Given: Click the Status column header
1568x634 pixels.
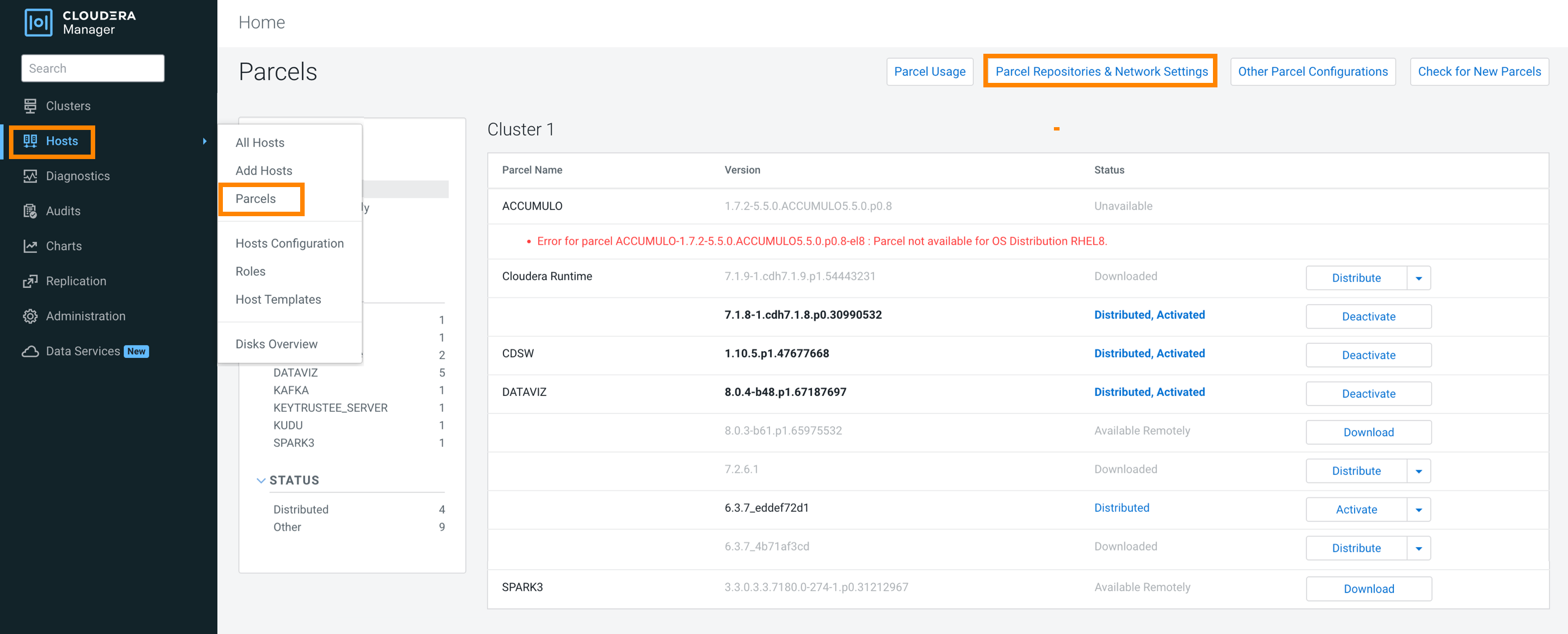Looking at the screenshot, I should pos(1109,170).
